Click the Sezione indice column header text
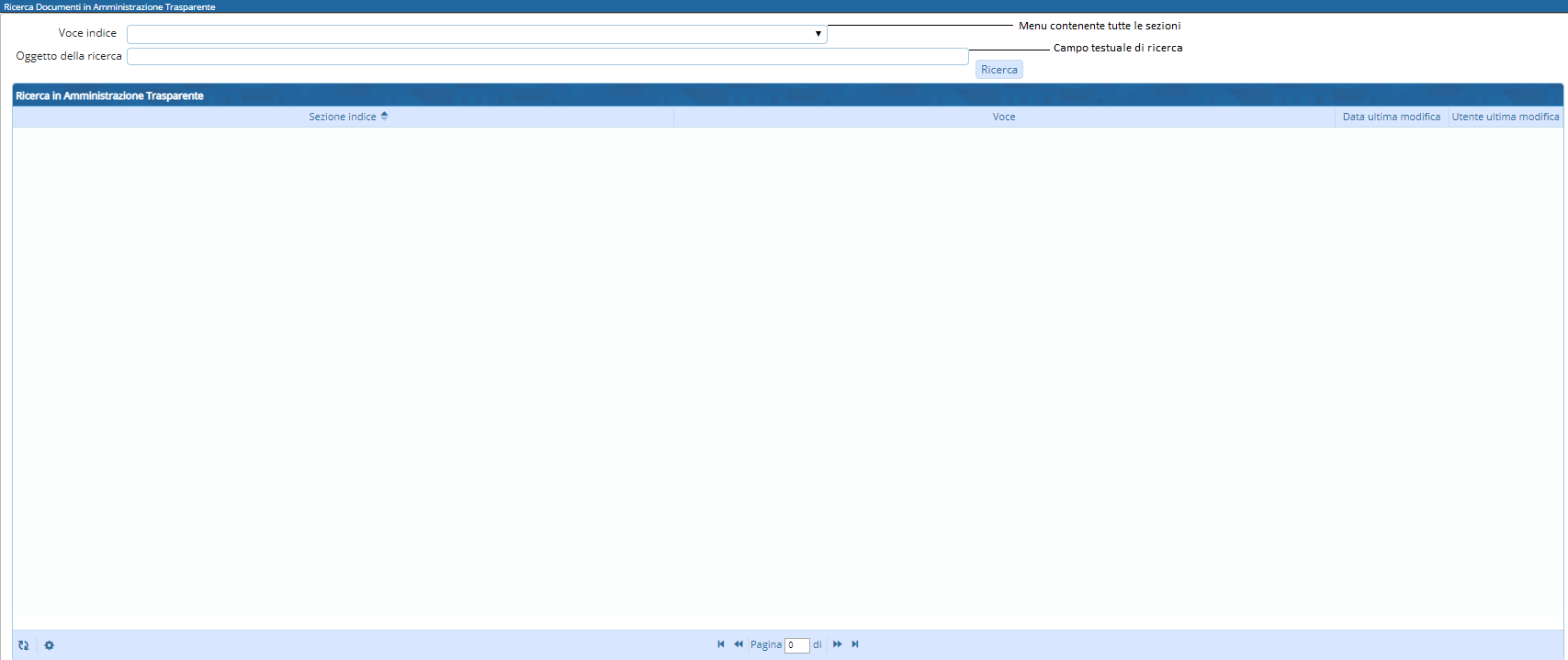 342,117
